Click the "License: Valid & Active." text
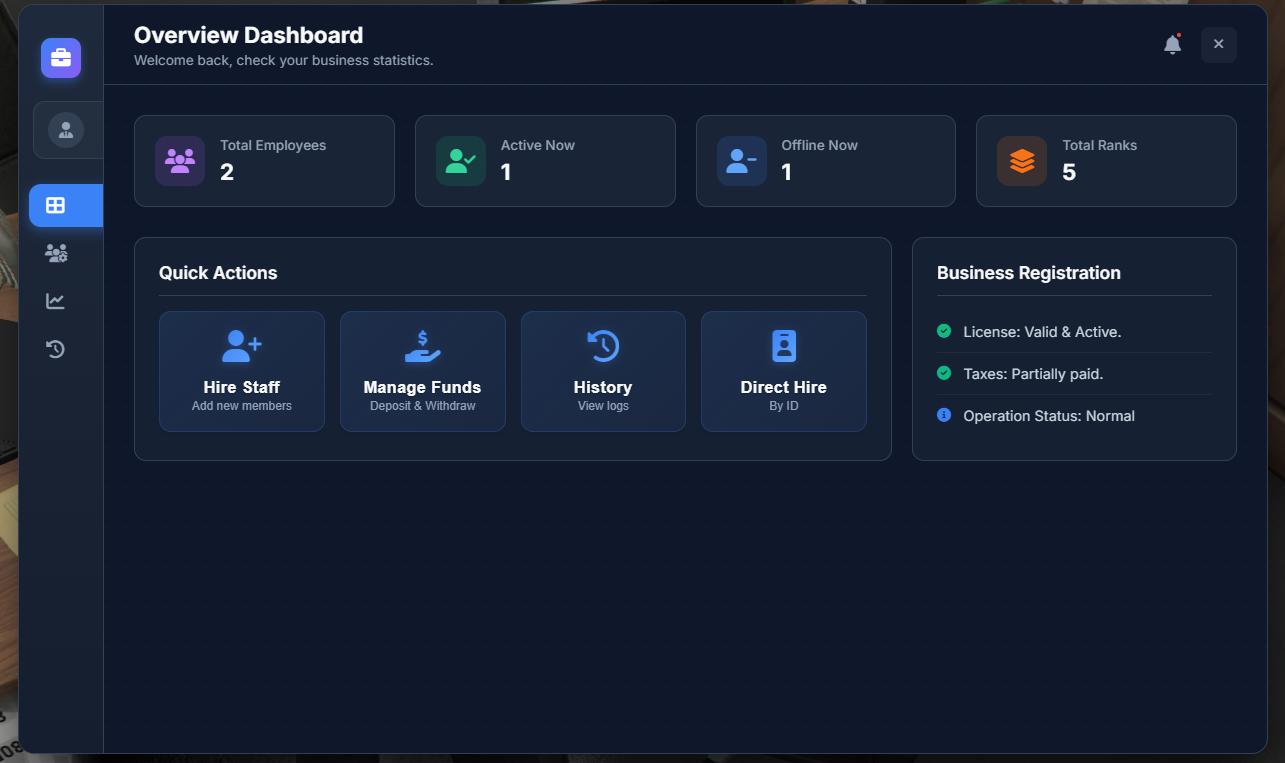The image size is (1285, 763). 1042,332
